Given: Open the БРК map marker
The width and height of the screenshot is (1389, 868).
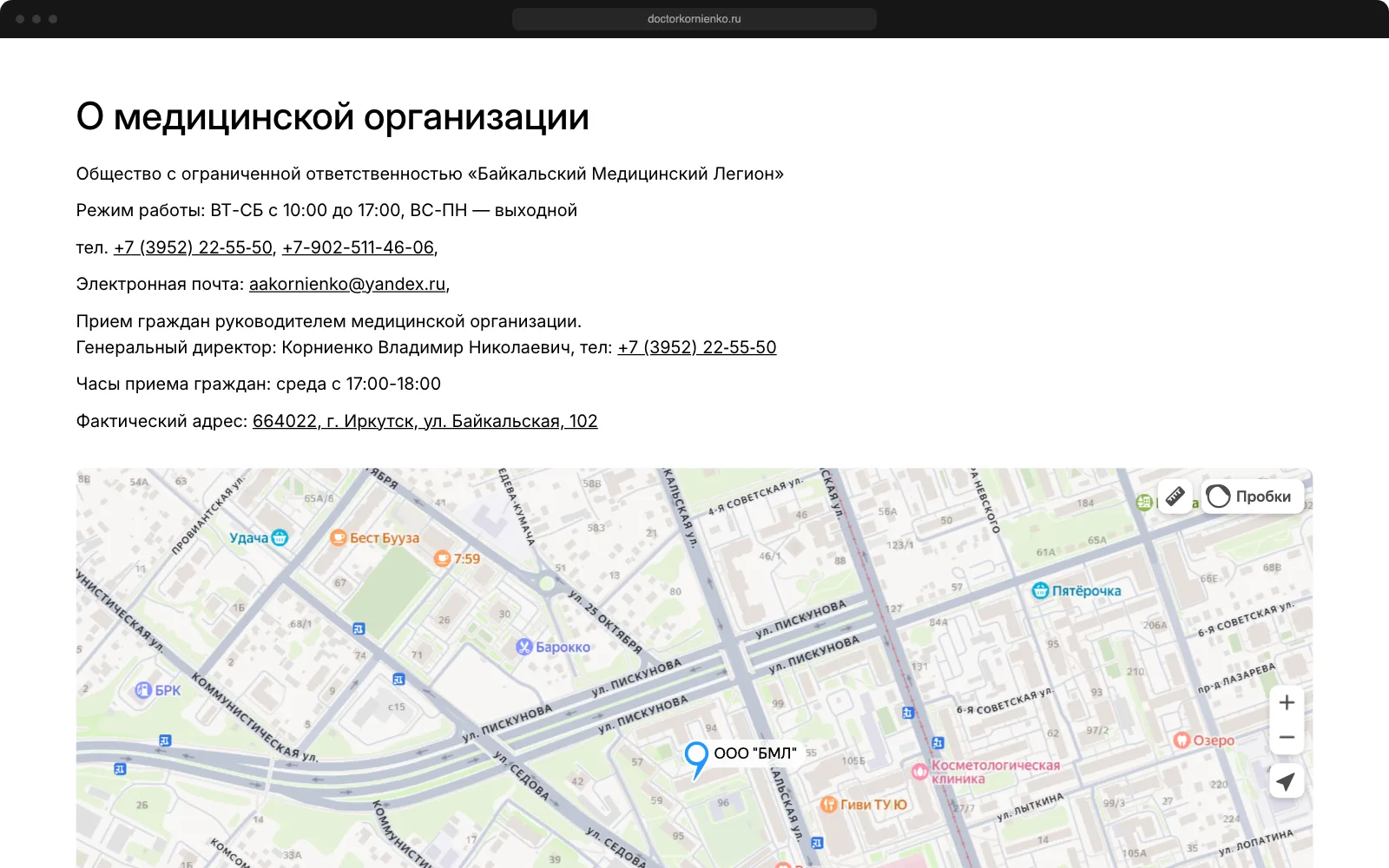Looking at the screenshot, I should [158, 690].
